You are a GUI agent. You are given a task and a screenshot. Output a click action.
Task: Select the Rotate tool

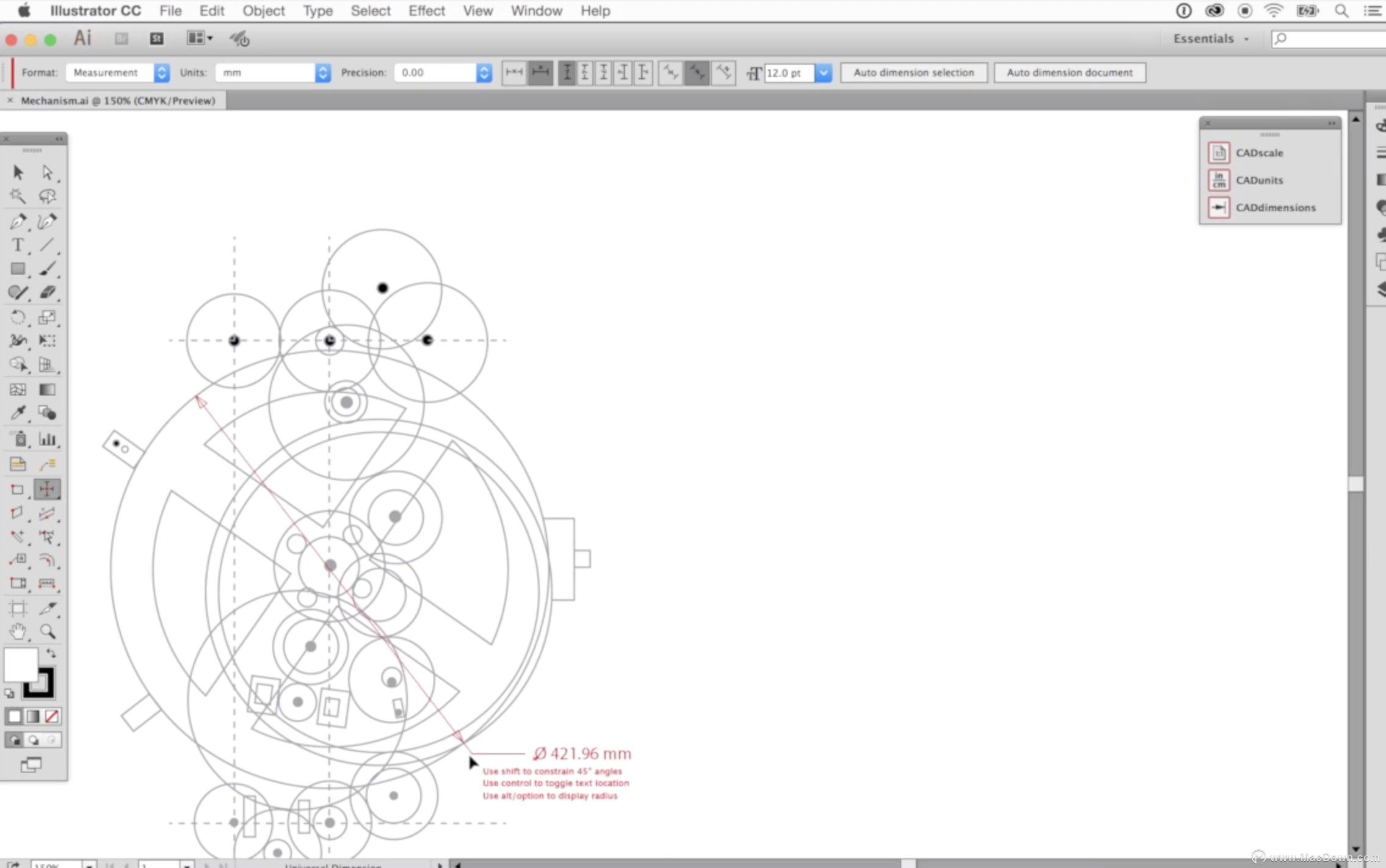(18, 317)
